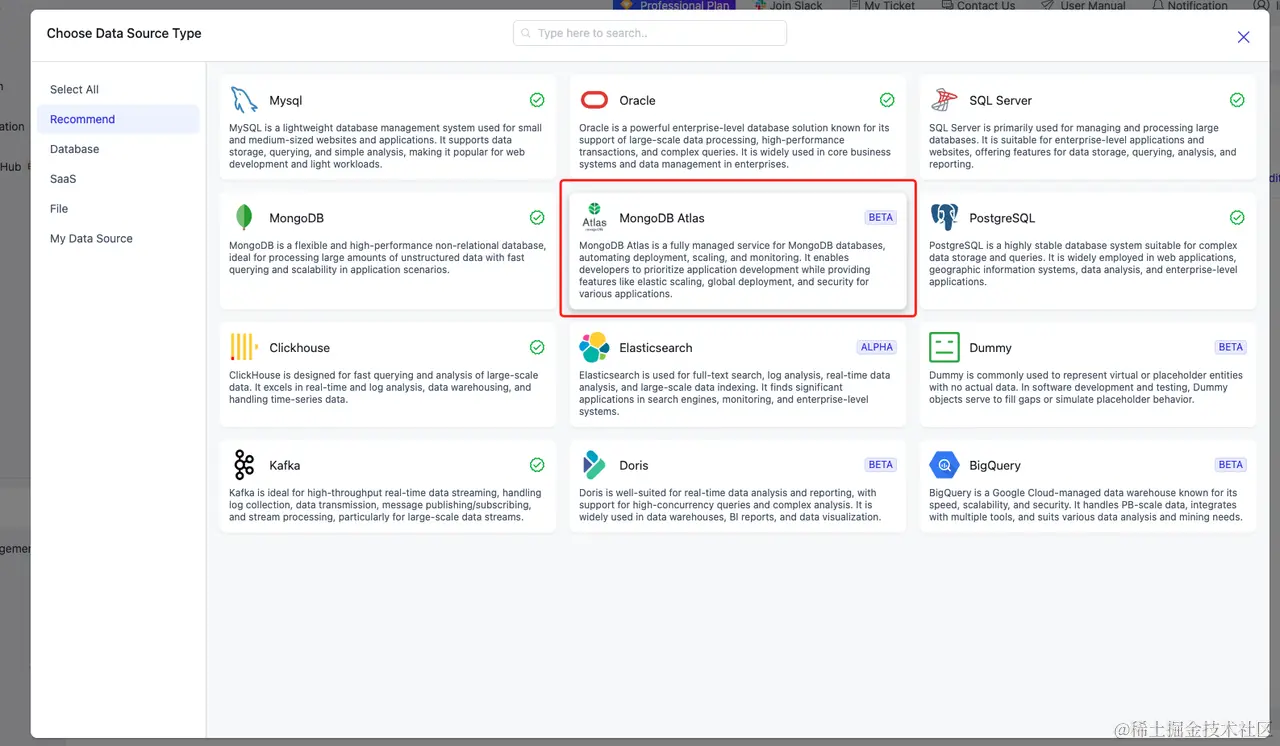Click Professional Plan badge in background header

coord(676,5)
